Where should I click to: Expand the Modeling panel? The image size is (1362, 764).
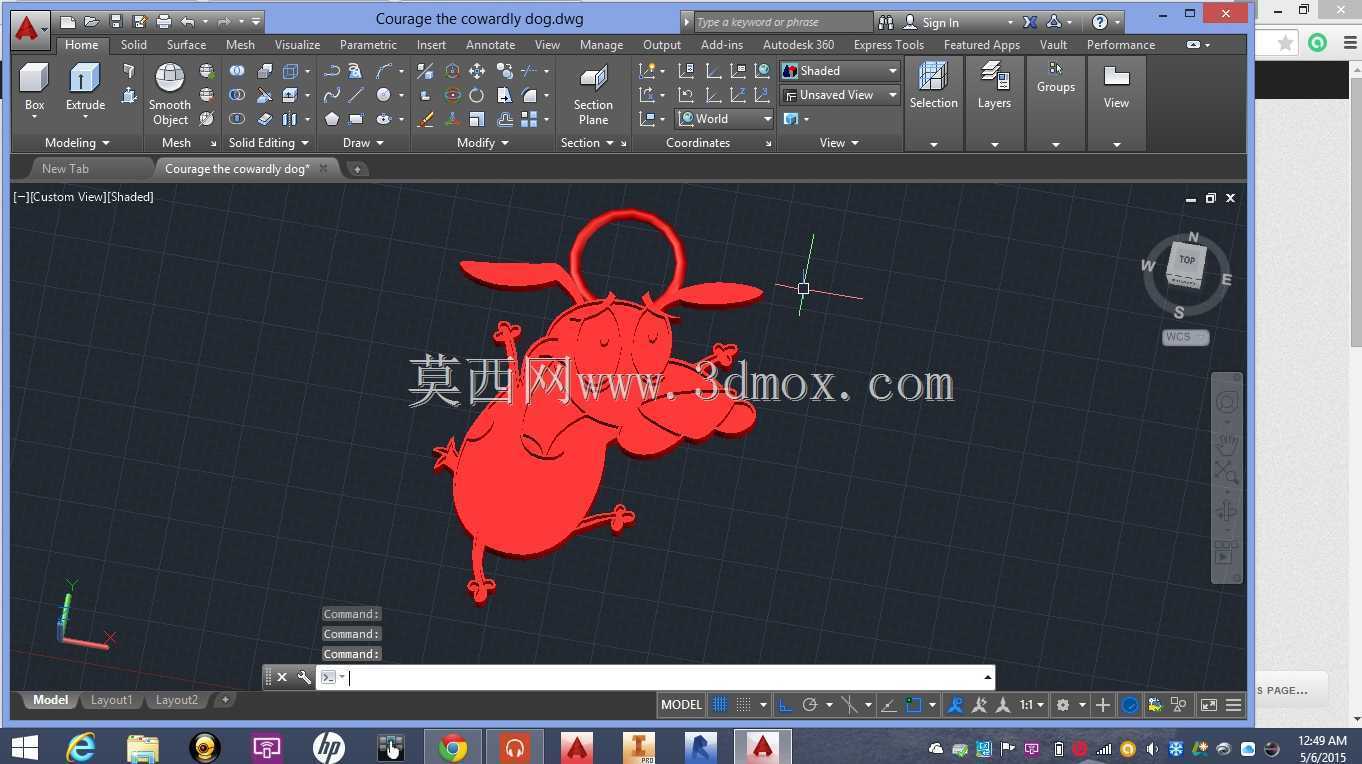[x=77, y=143]
